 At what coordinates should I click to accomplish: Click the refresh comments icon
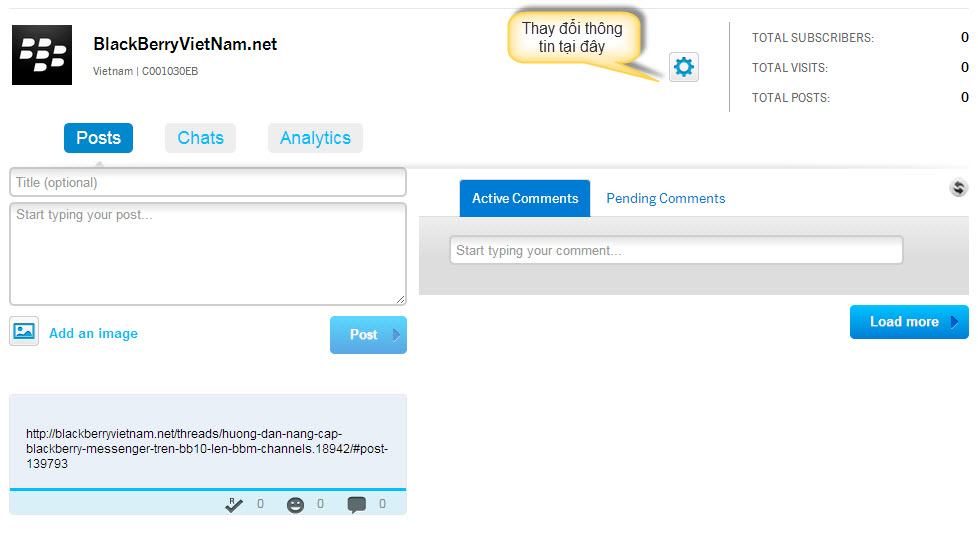coord(959,187)
